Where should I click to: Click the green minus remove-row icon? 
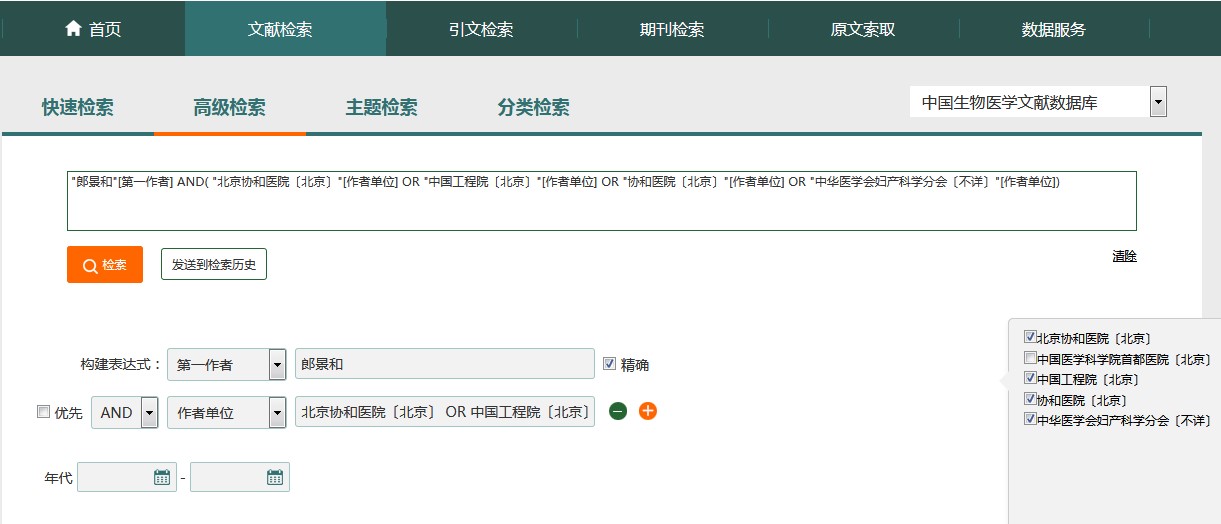[x=618, y=411]
